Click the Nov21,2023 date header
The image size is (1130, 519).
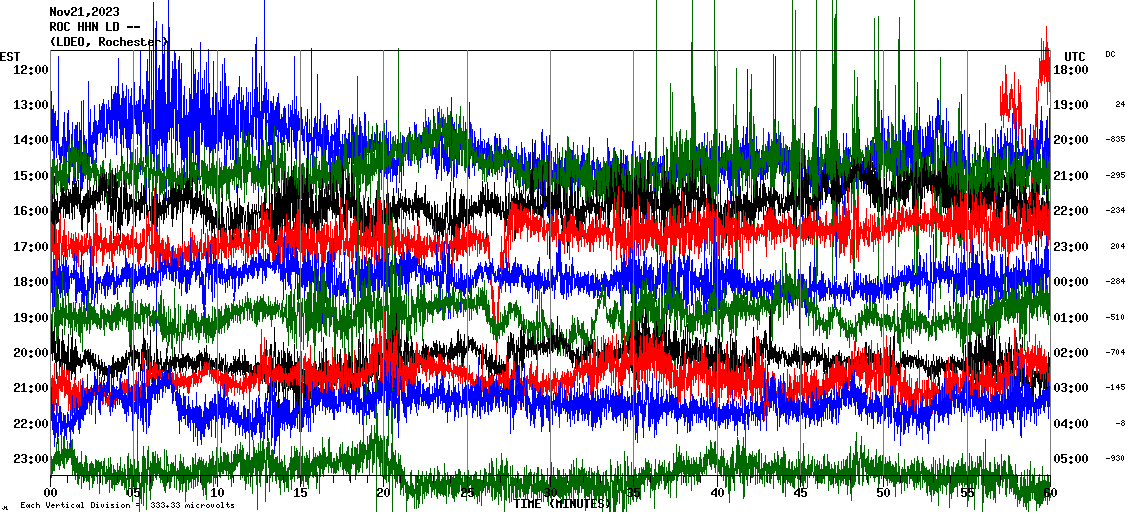click(84, 12)
